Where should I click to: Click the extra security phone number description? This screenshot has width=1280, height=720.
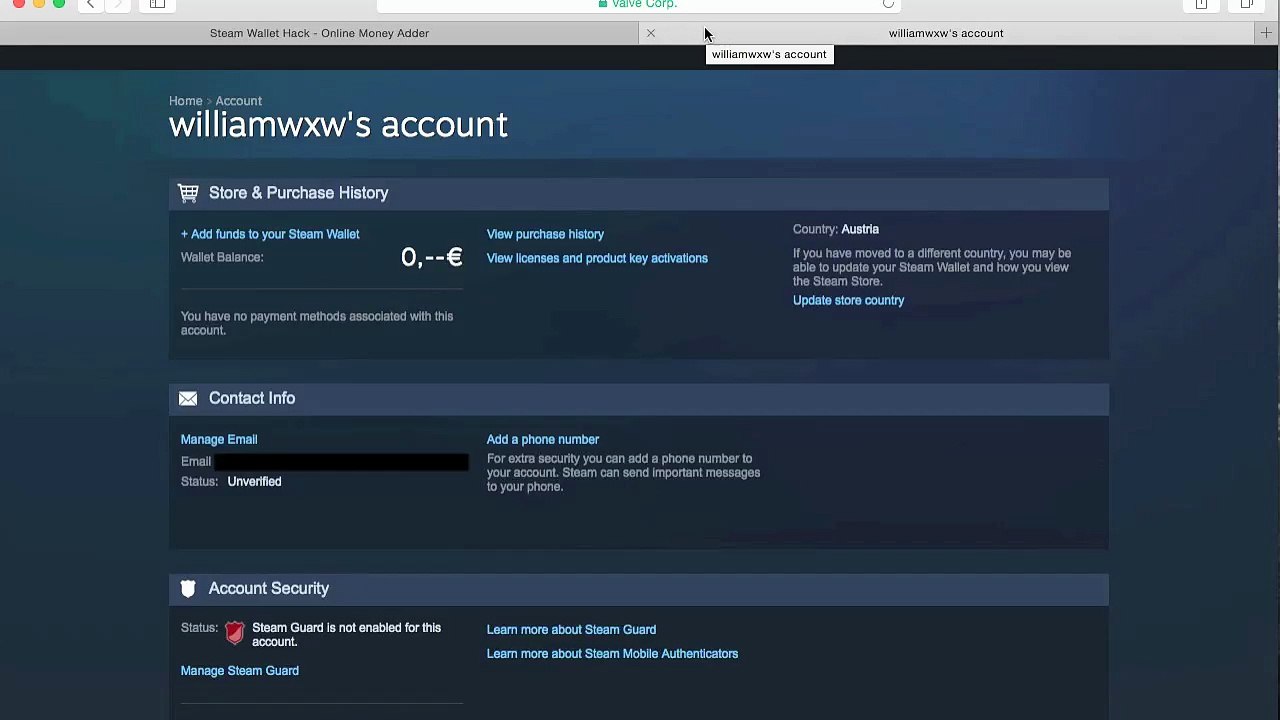click(623, 472)
